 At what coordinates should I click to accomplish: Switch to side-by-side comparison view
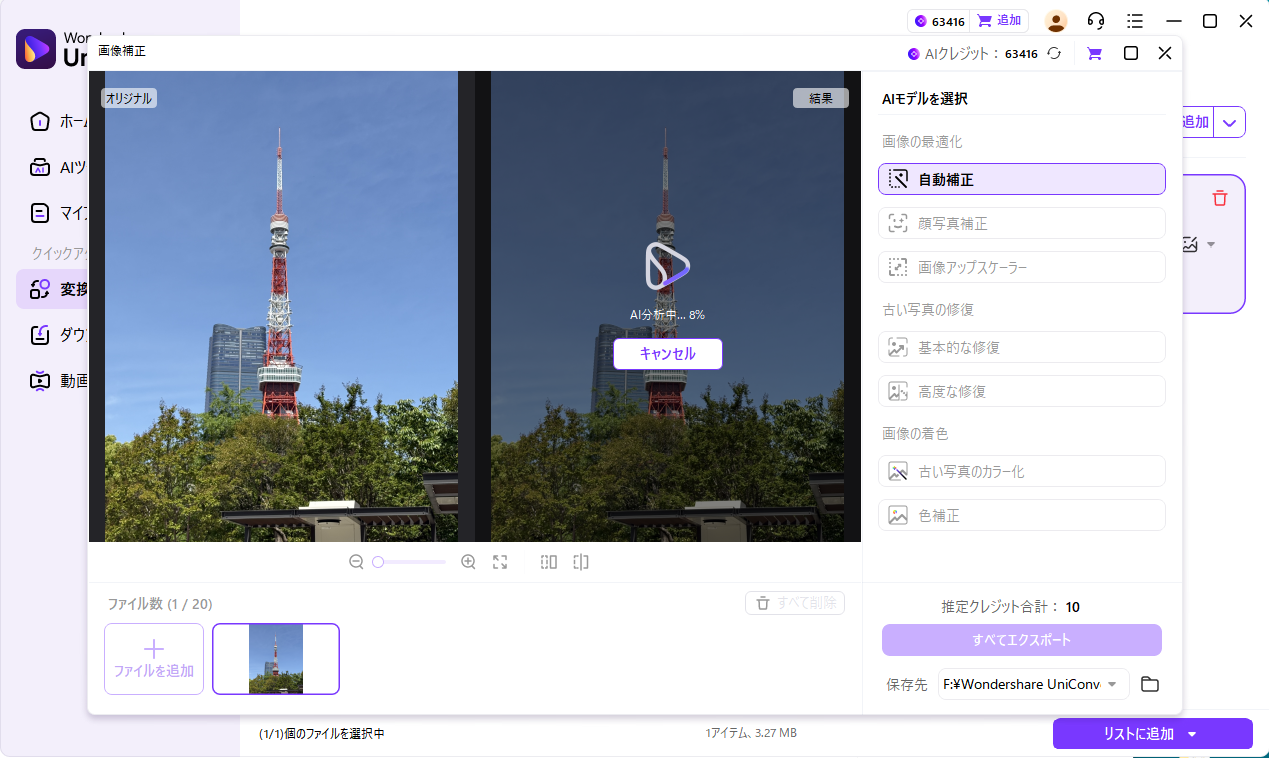click(x=548, y=562)
